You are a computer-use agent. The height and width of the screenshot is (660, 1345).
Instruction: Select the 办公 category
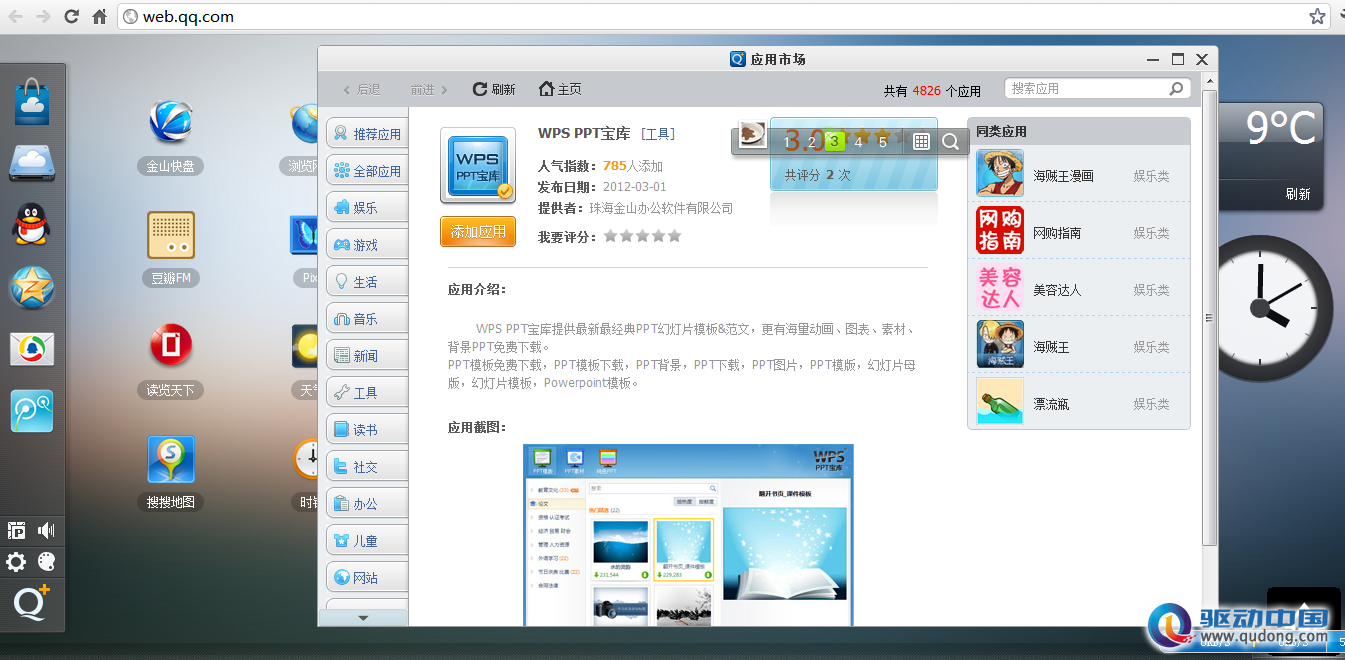point(367,504)
